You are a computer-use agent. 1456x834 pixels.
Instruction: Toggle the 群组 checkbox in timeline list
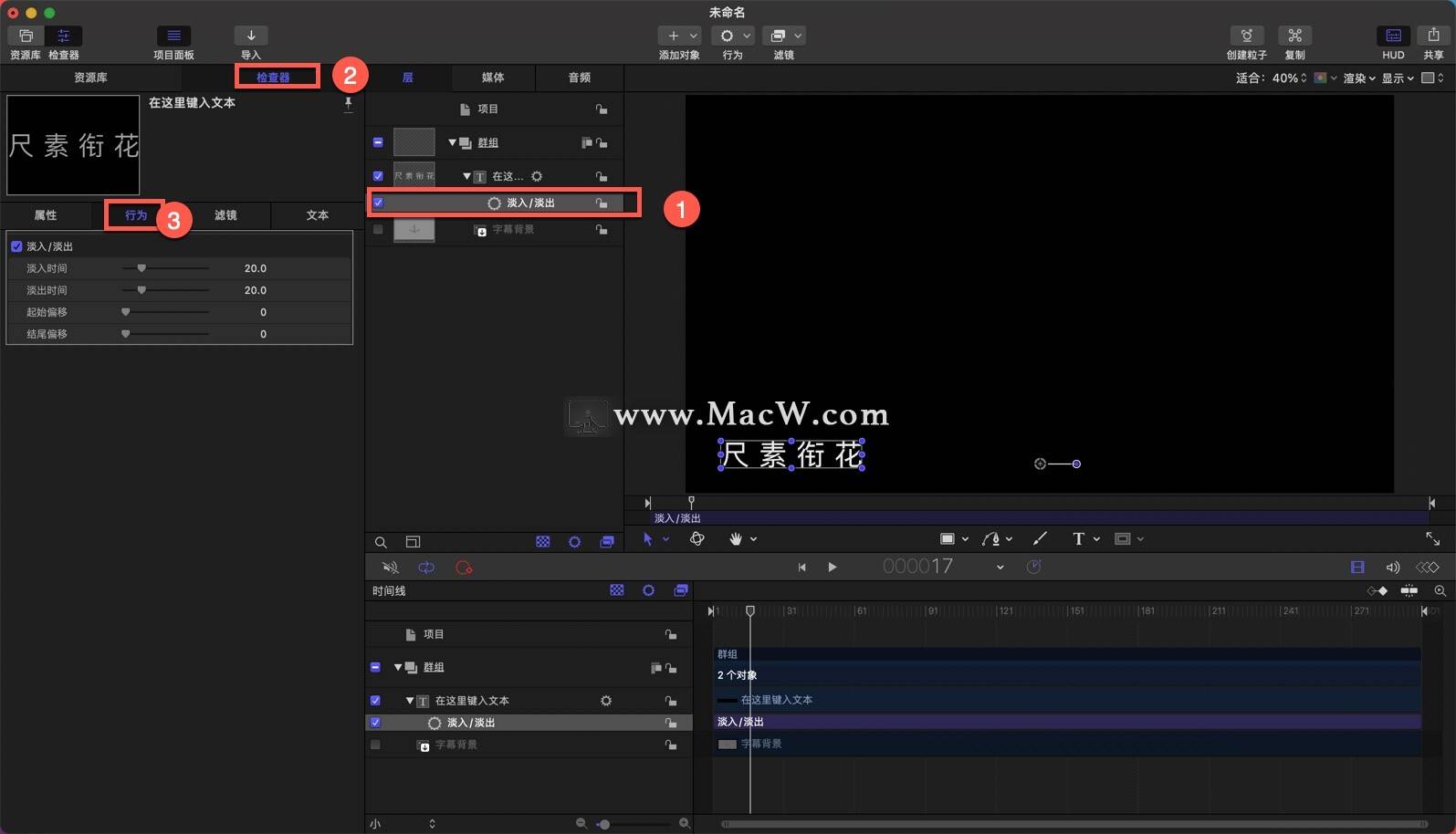pos(375,667)
